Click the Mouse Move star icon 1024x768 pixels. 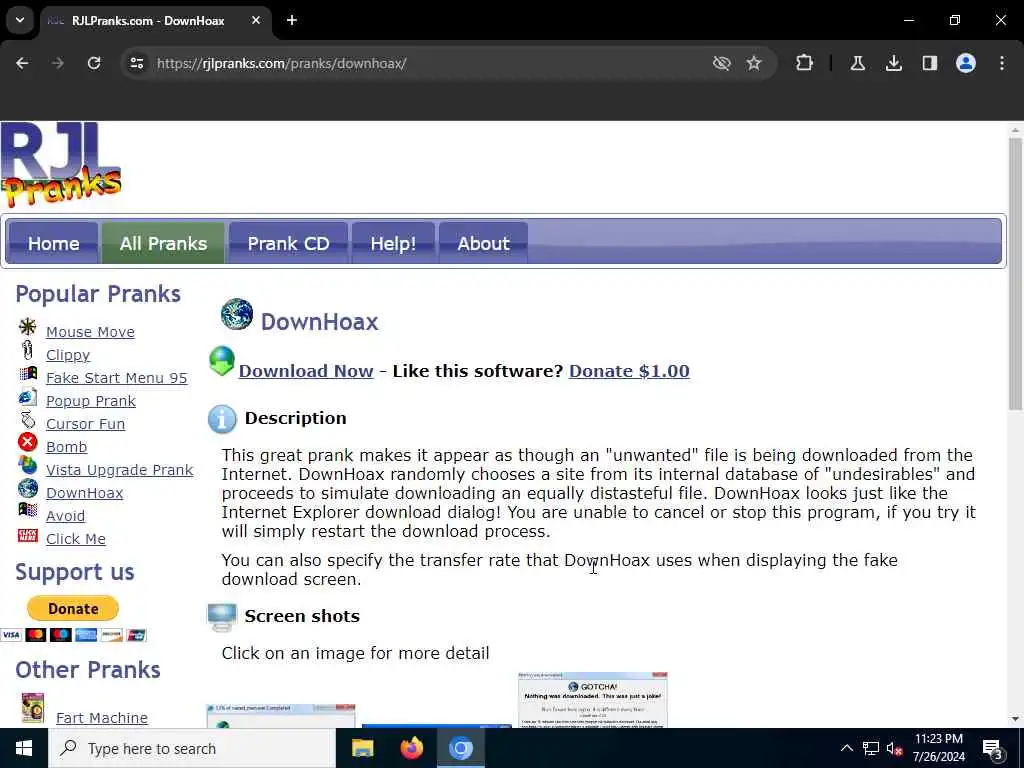pyautogui.click(x=27, y=326)
